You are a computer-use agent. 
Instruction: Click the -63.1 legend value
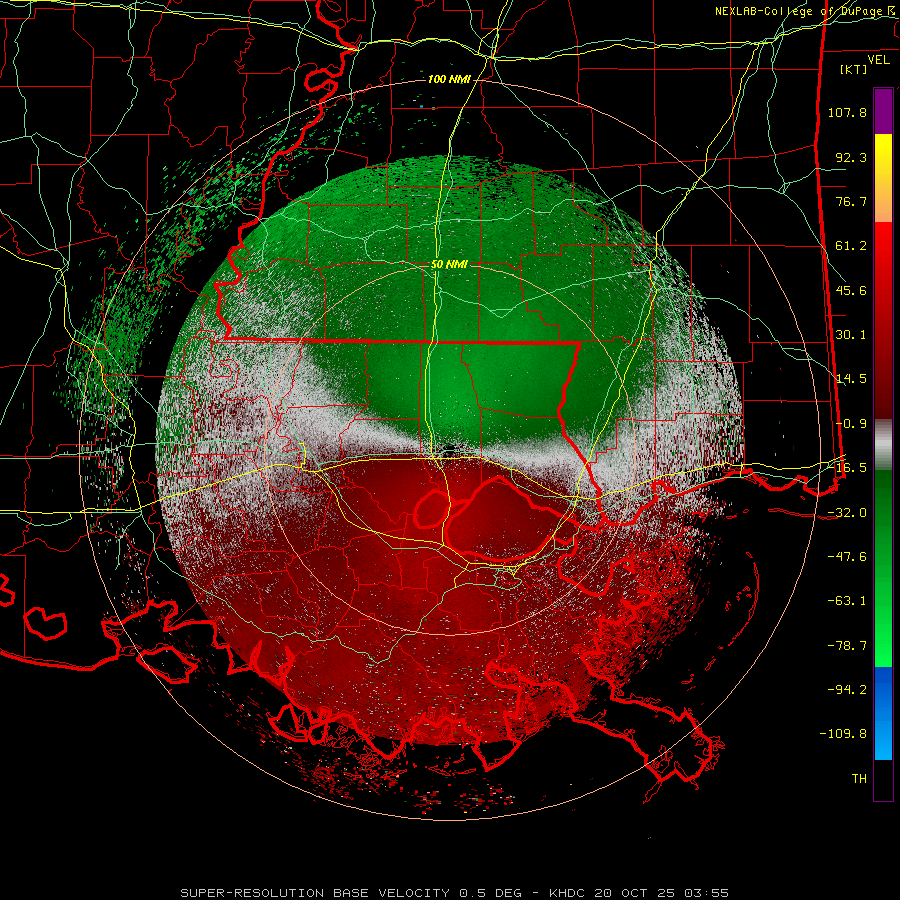click(x=847, y=601)
